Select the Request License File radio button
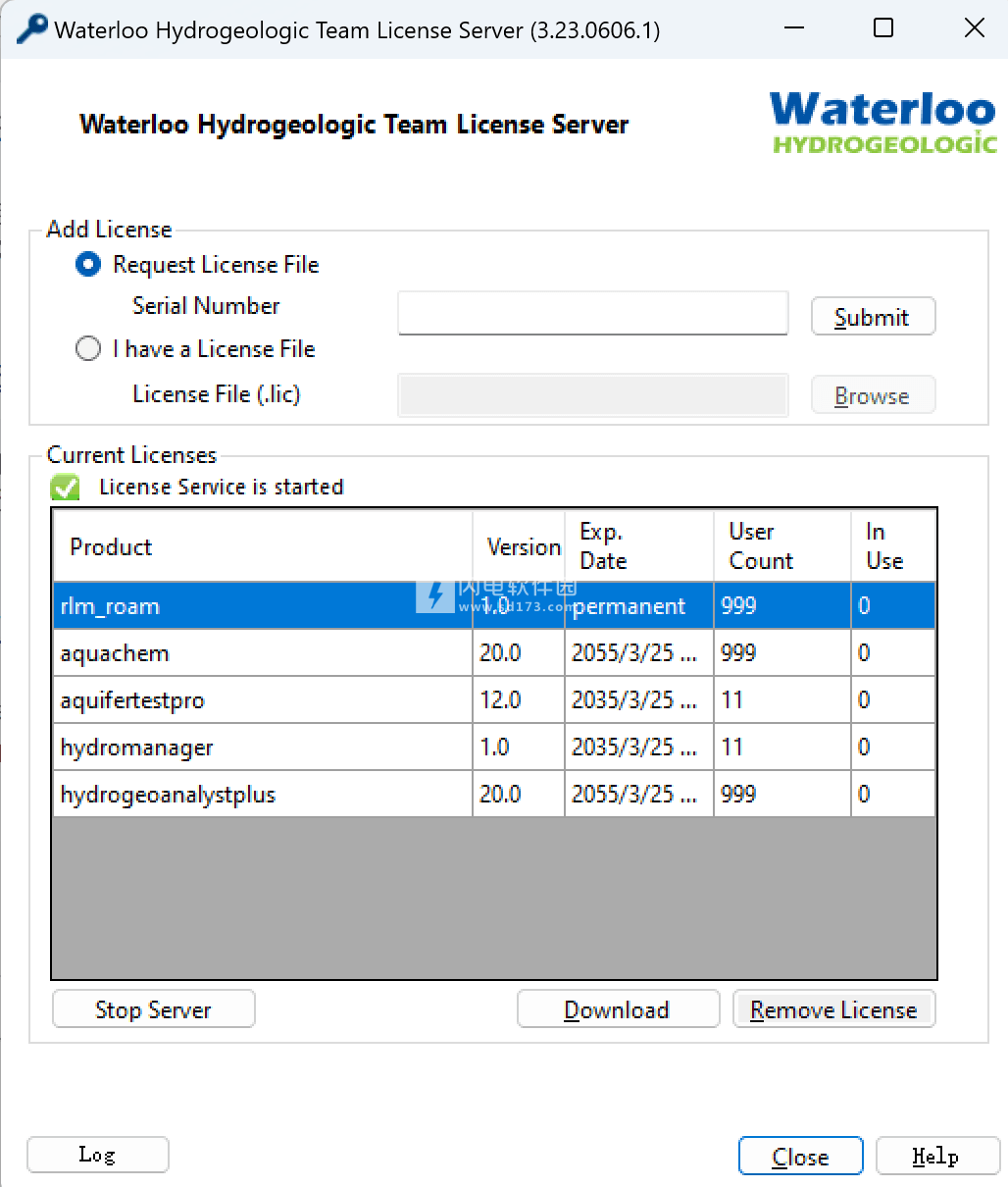1008x1187 pixels. pyautogui.click(x=88, y=265)
